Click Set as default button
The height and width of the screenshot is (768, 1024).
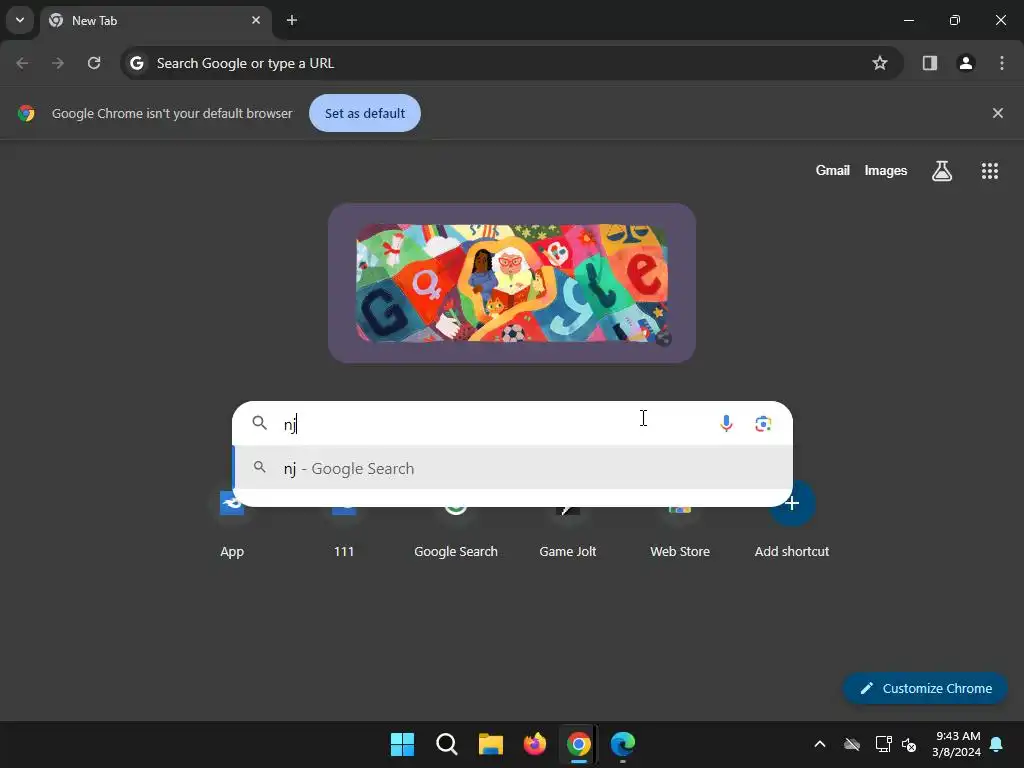point(365,113)
